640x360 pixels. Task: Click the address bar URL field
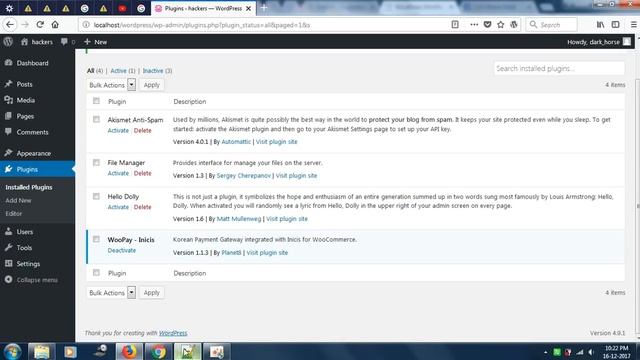coord(265,25)
